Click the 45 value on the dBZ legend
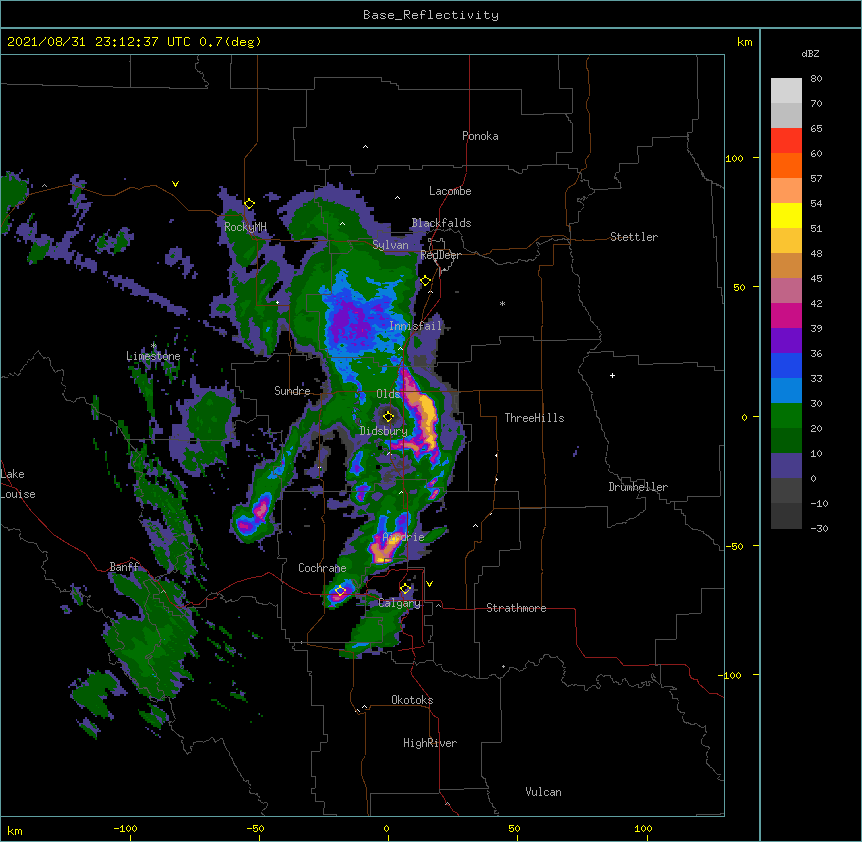This screenshot has width=862, height=842. pyautogui.click(x=816, y=278)
